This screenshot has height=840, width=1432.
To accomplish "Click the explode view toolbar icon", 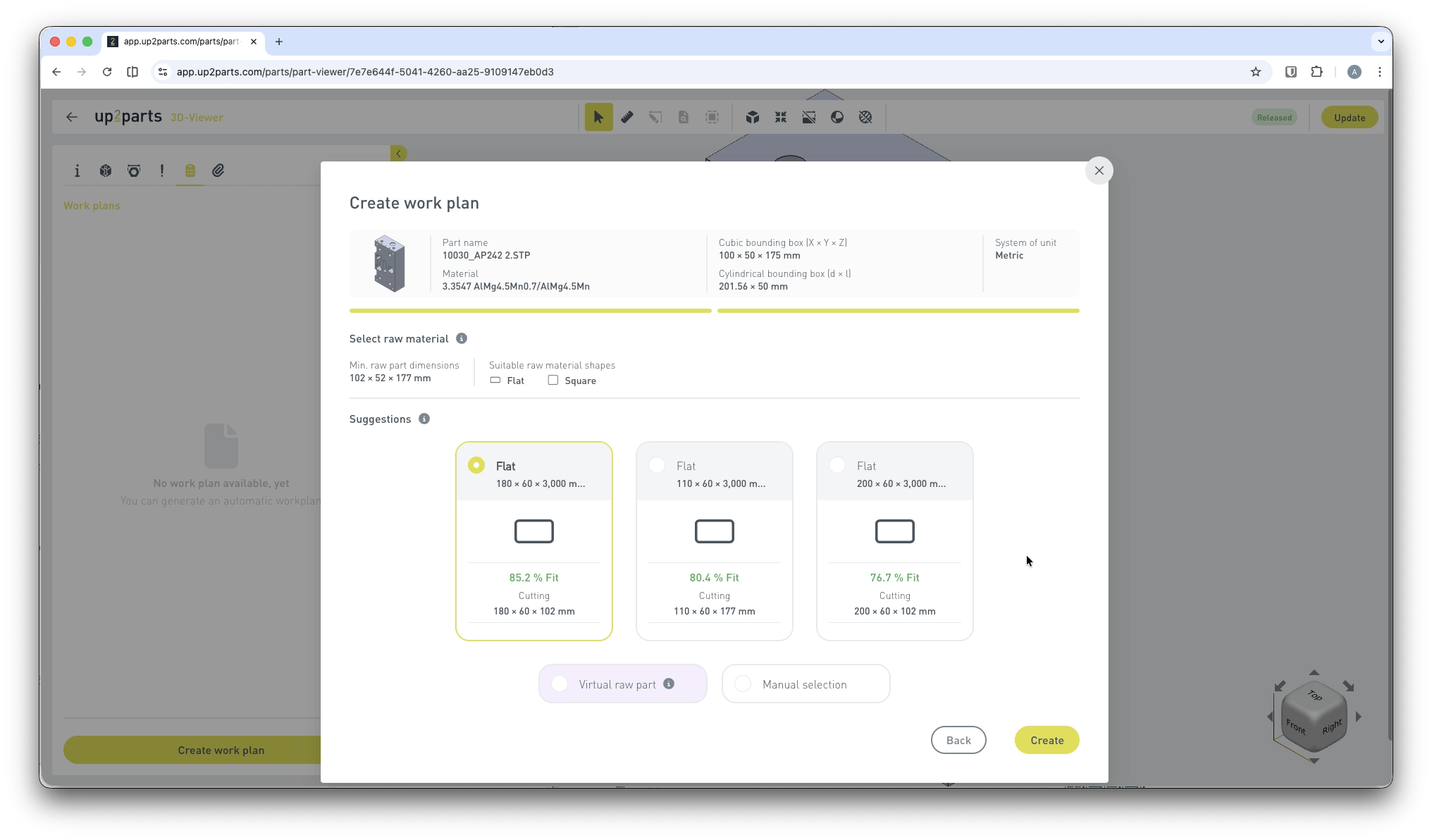I will [781, 117].
